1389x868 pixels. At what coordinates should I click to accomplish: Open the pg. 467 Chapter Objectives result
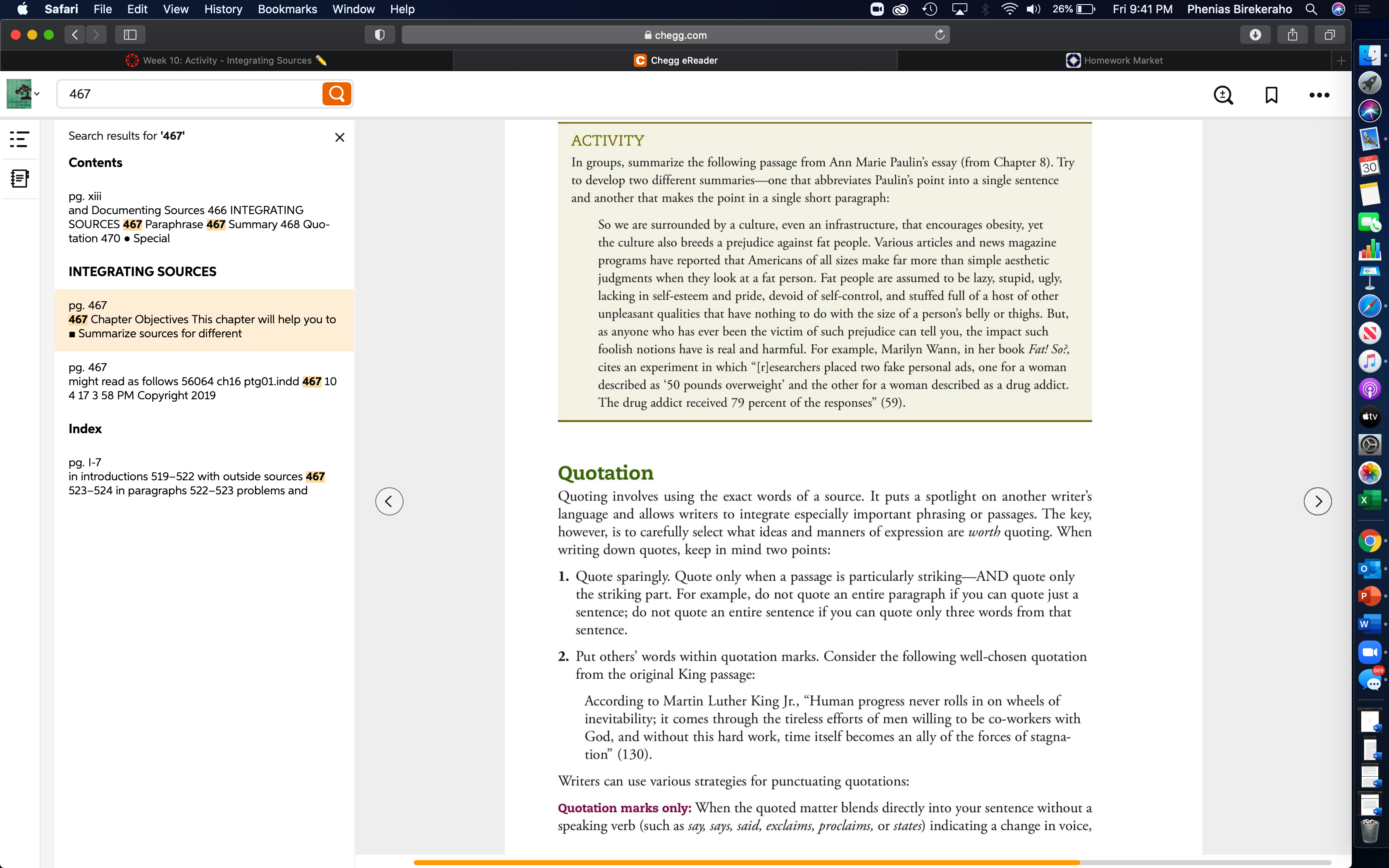point(204,320)
